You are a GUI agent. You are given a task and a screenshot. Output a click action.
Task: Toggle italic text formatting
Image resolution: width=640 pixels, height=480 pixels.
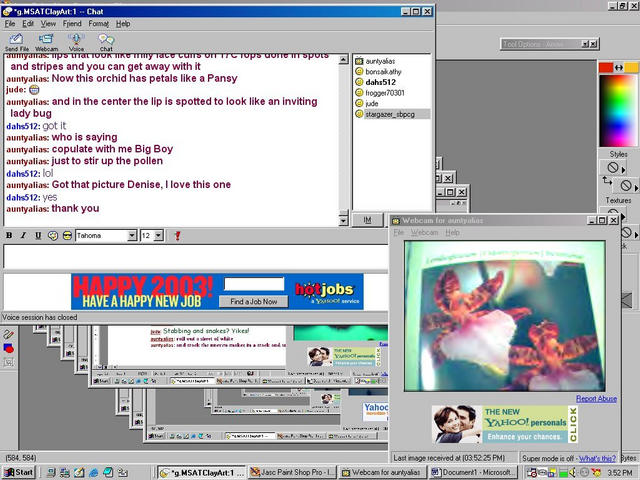click(x=23, y=236)
